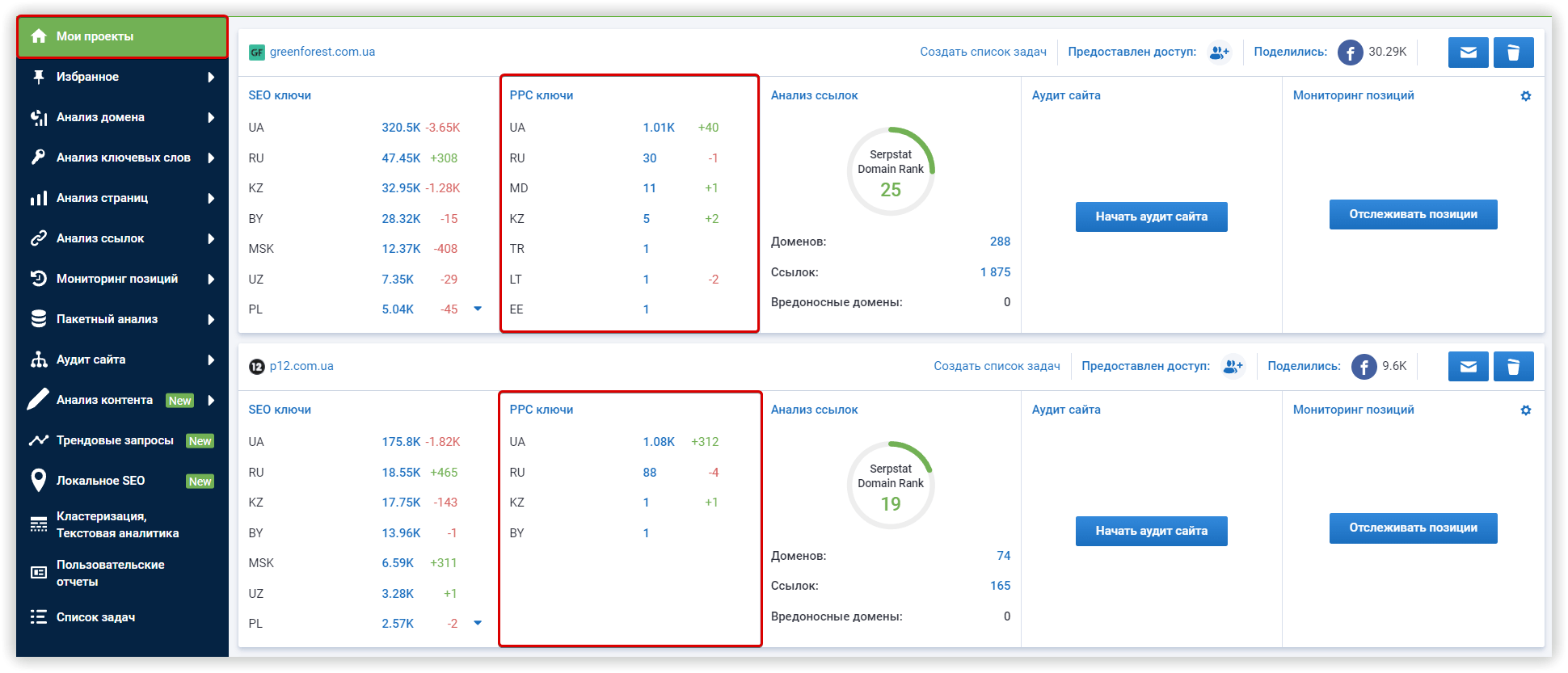Expand the Анализ ссылок submenu arrow
Screen dimensions: 1568x673
211,238
